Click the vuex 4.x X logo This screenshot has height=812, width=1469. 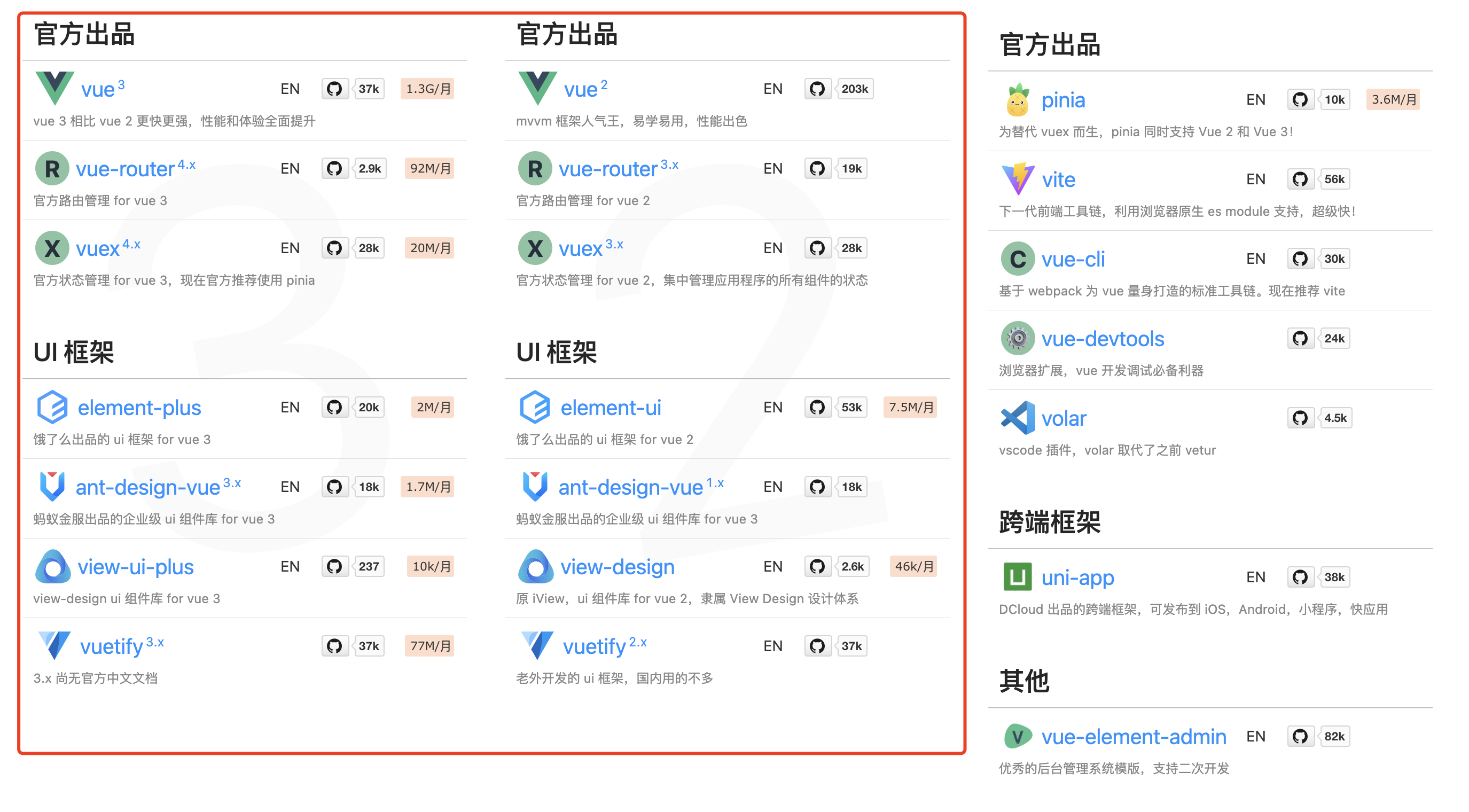pos(52,248)
